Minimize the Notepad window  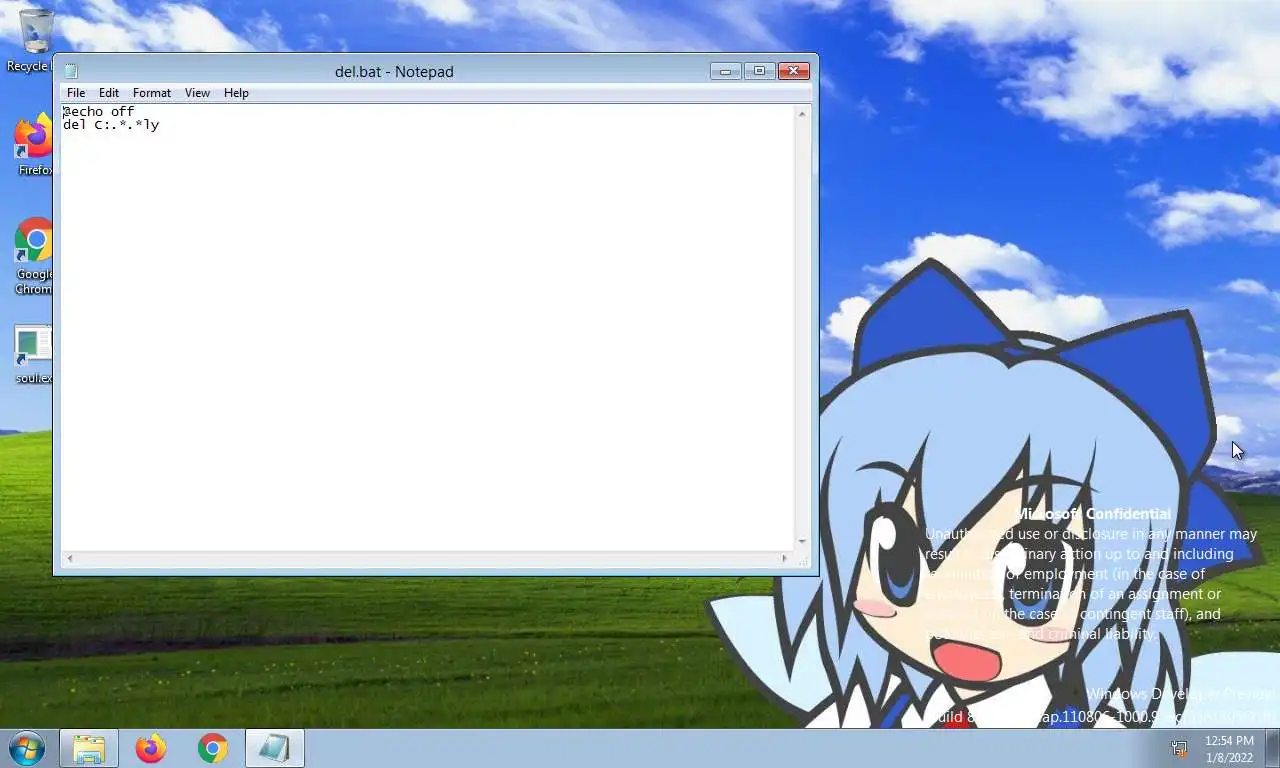click(726, 71)
